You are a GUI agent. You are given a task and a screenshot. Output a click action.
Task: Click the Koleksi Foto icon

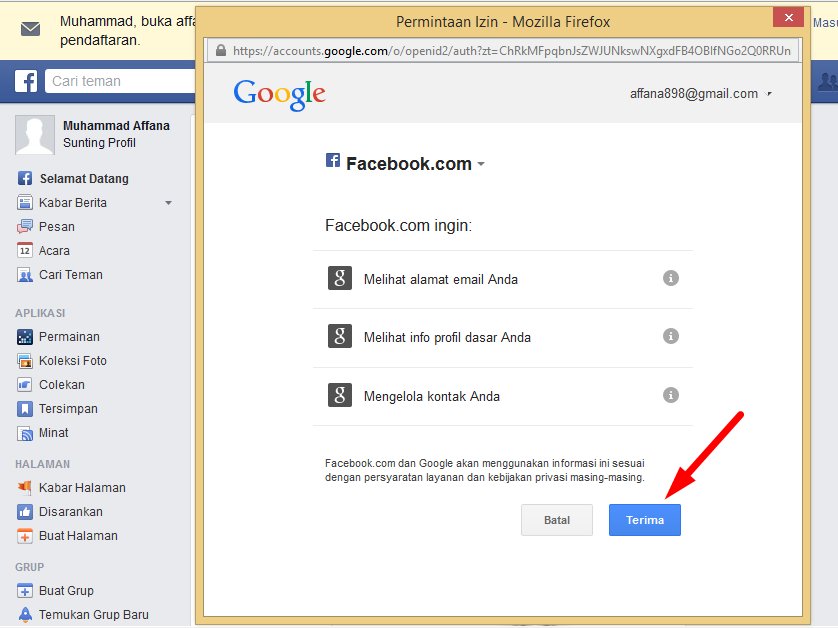(x=25, y=361)
